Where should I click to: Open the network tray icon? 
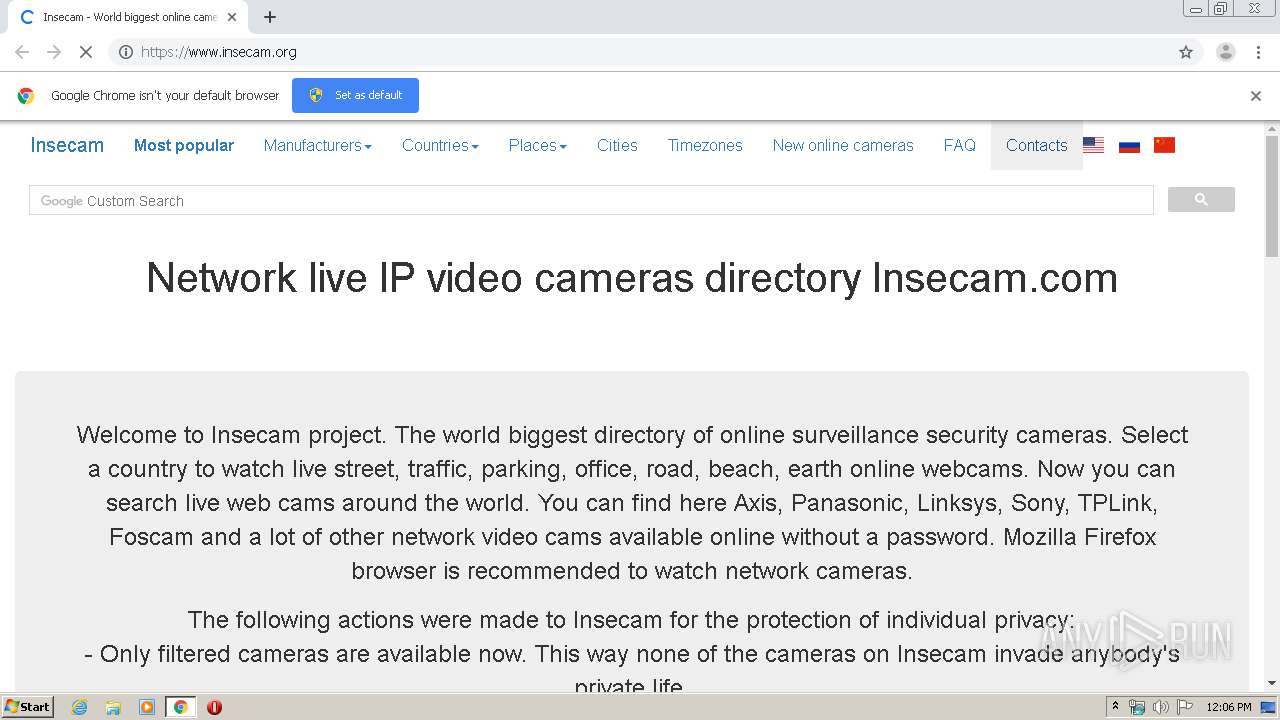(1137, 707)
